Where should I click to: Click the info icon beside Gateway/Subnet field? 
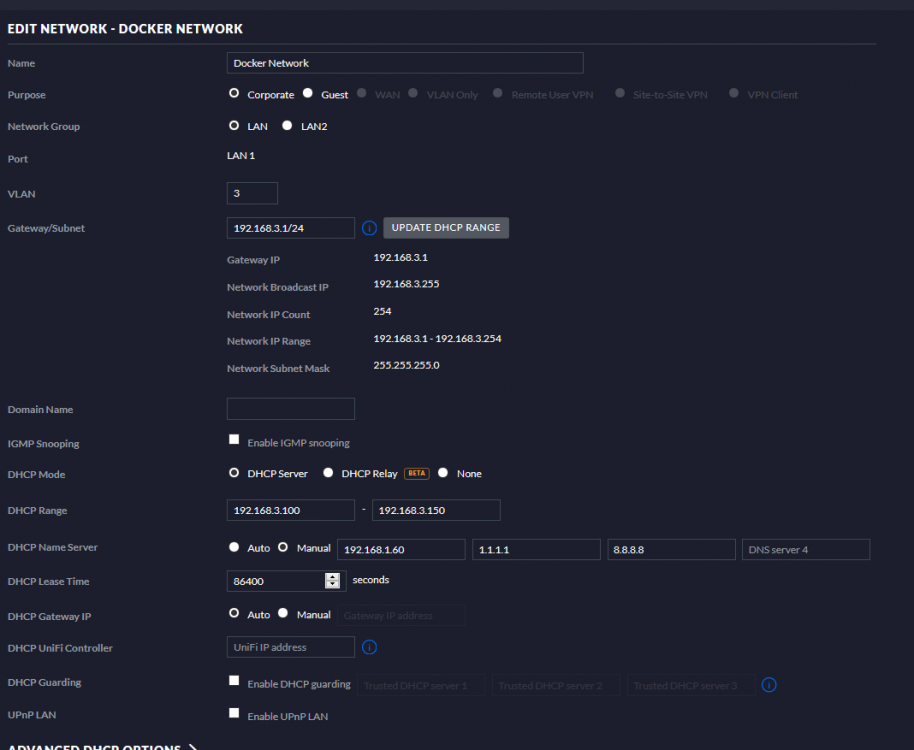(369, 228)
